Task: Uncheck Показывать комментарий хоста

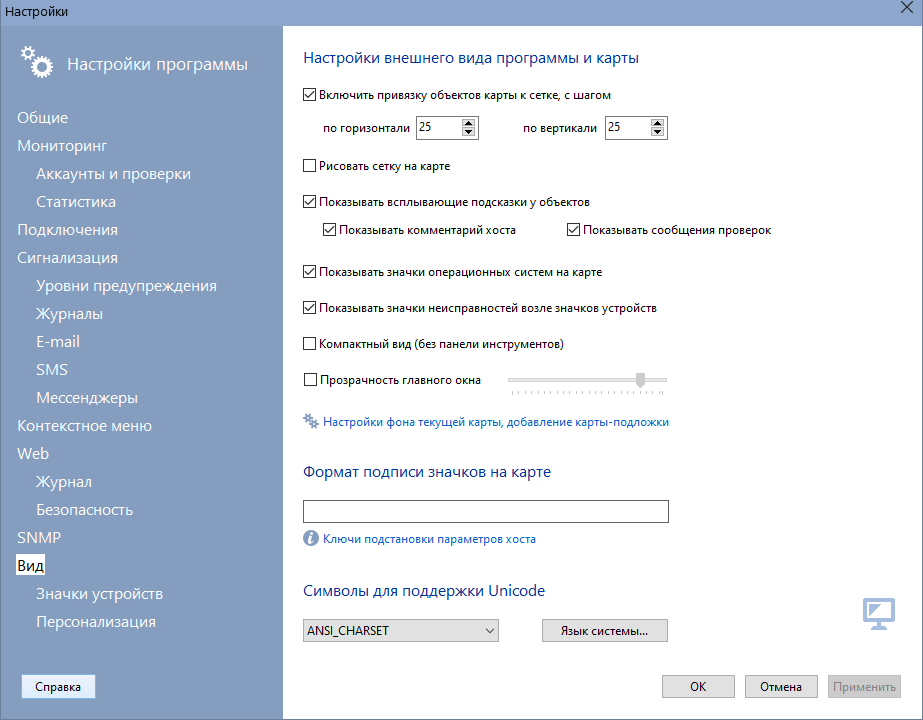Action: (330, 230)
